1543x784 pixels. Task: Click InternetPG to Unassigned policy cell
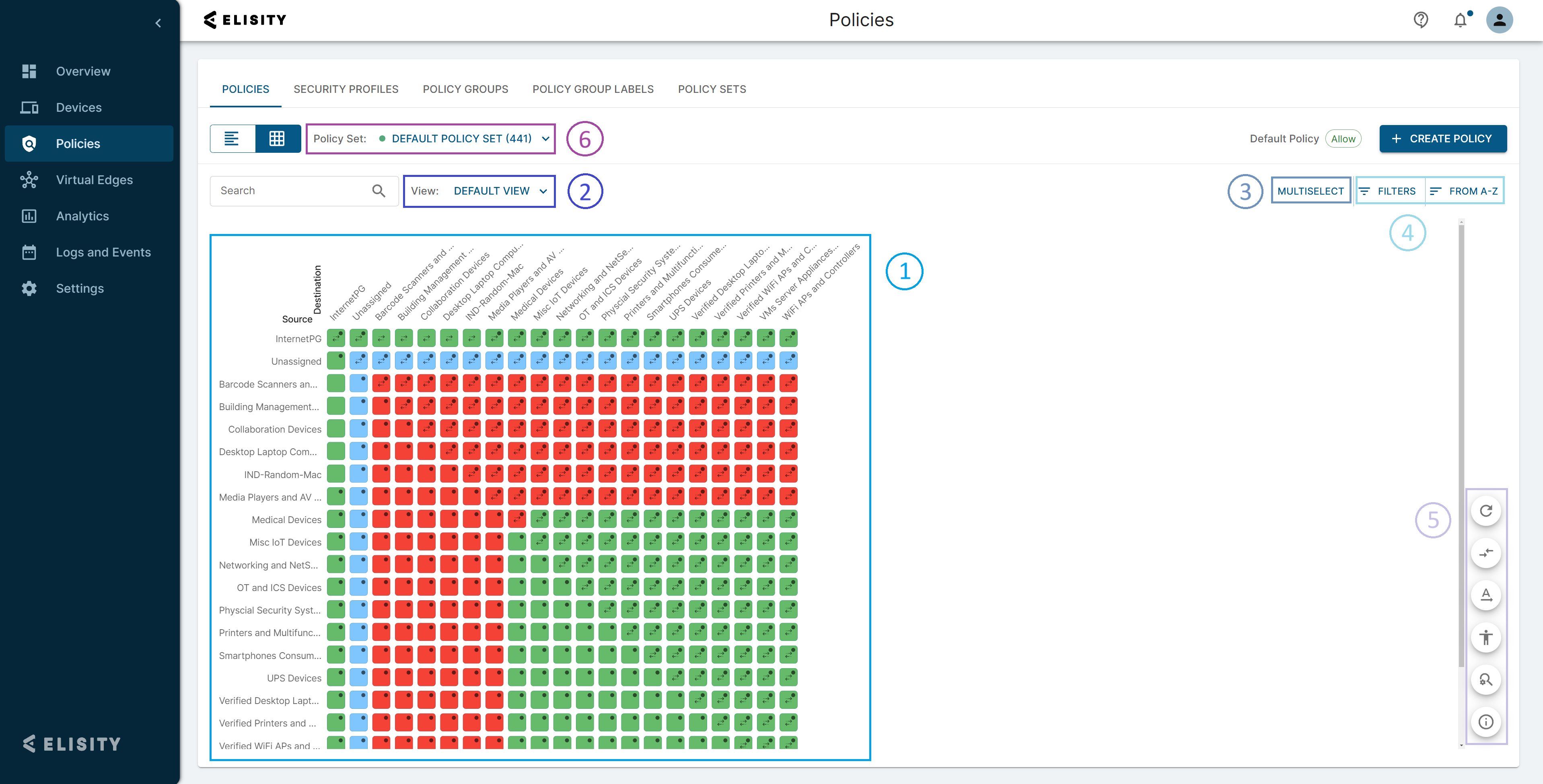pos(358,339)
